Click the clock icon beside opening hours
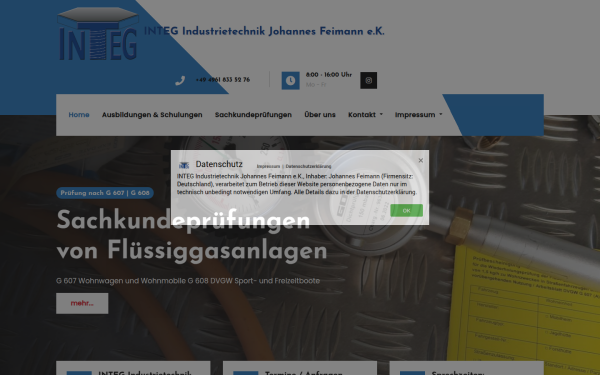This screenshot has height=375, width=600. click(290, 80)
